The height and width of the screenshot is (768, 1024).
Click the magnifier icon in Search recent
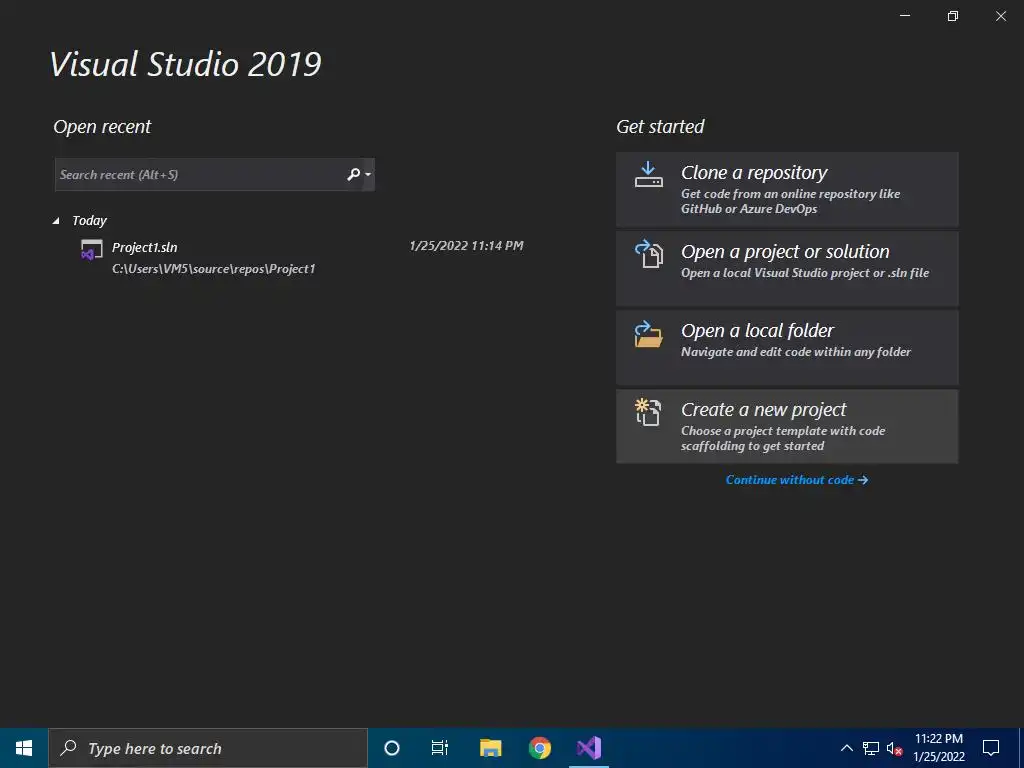(x=353, y=174)
